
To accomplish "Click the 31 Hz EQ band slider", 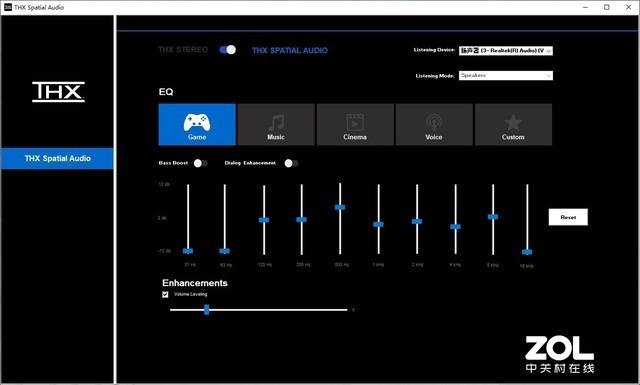I will click(x=188, y=219).
